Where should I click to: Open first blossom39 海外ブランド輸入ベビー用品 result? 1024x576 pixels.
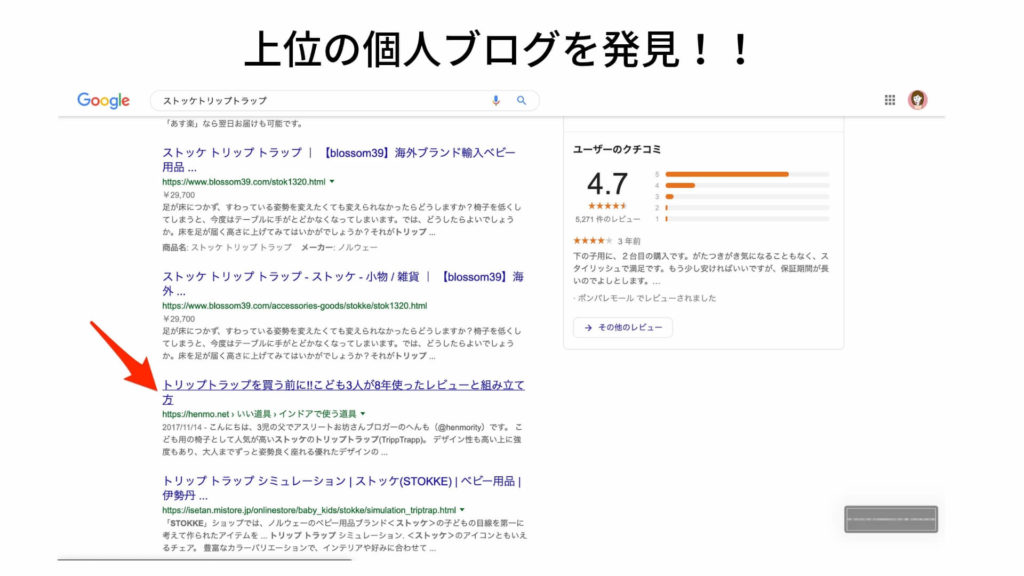pos(339,160)
